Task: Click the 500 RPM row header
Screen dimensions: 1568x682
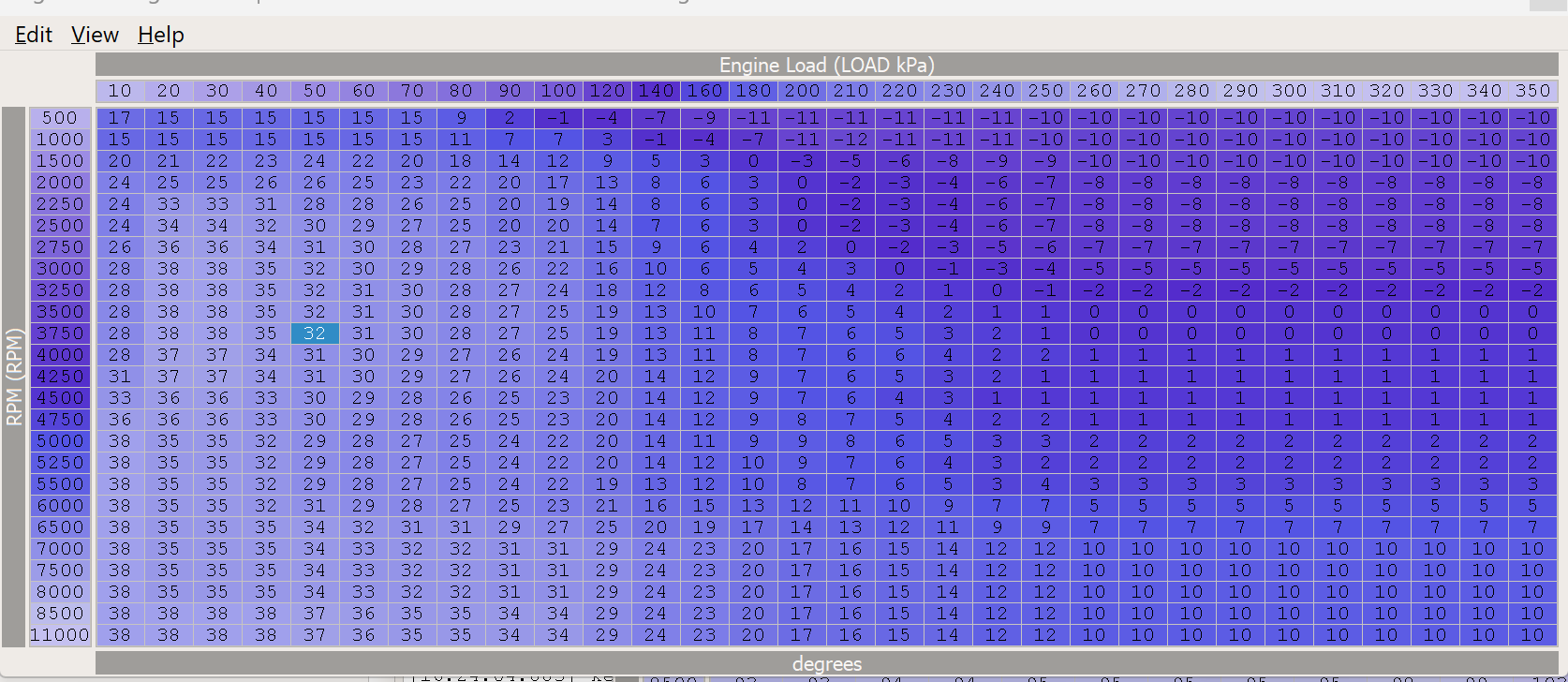Action: coord(60,118)
